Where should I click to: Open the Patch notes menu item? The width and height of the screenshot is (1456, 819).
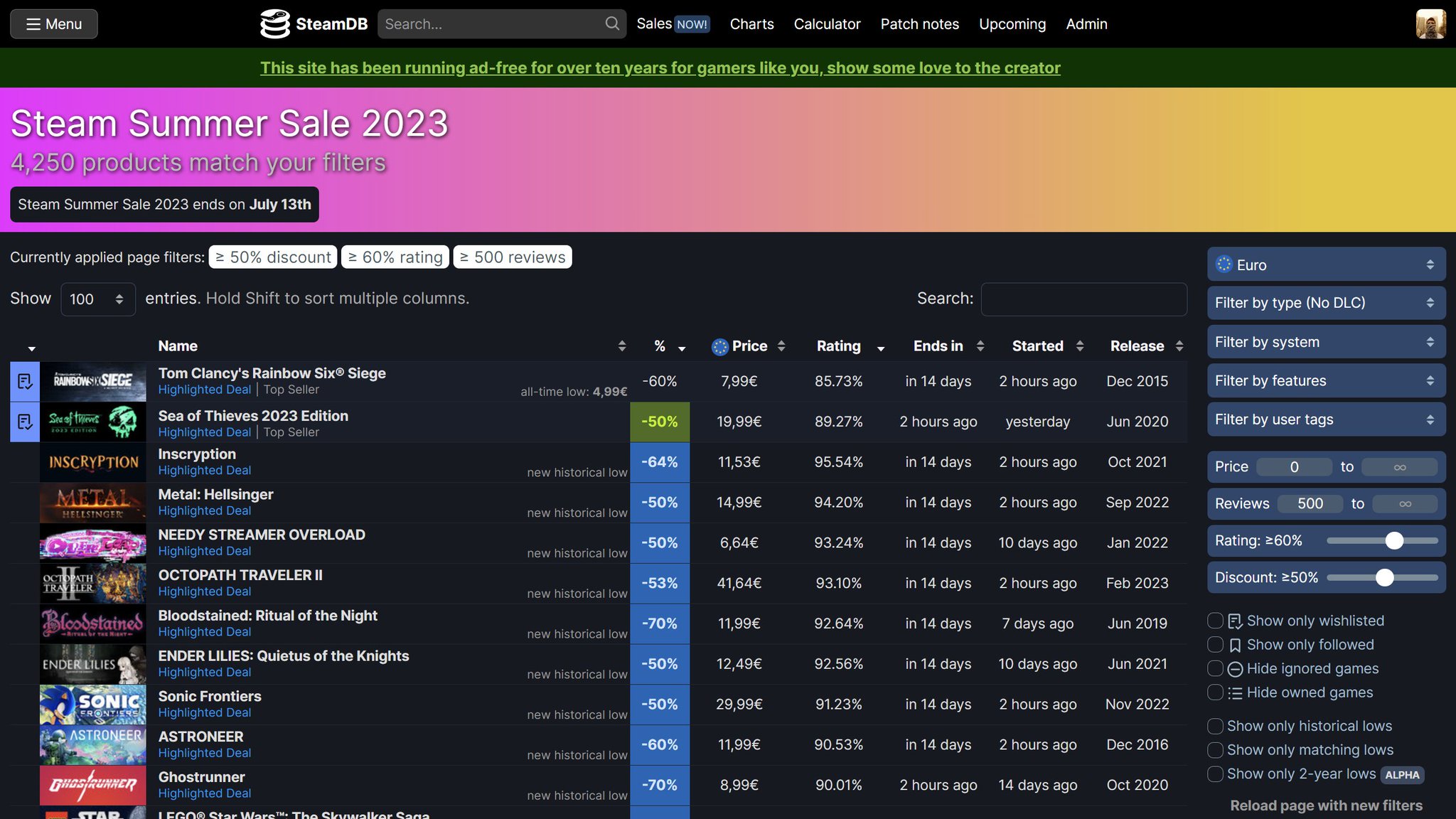[920, 23]
